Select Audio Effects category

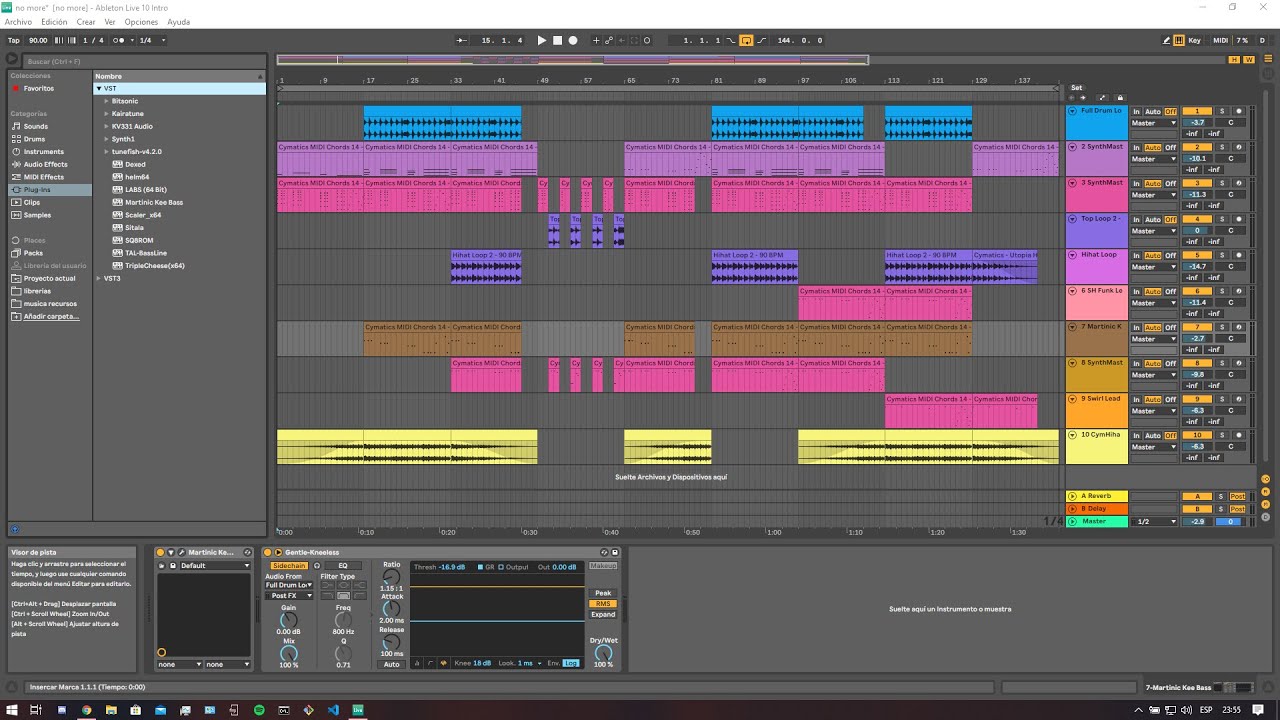coord(45,164)
